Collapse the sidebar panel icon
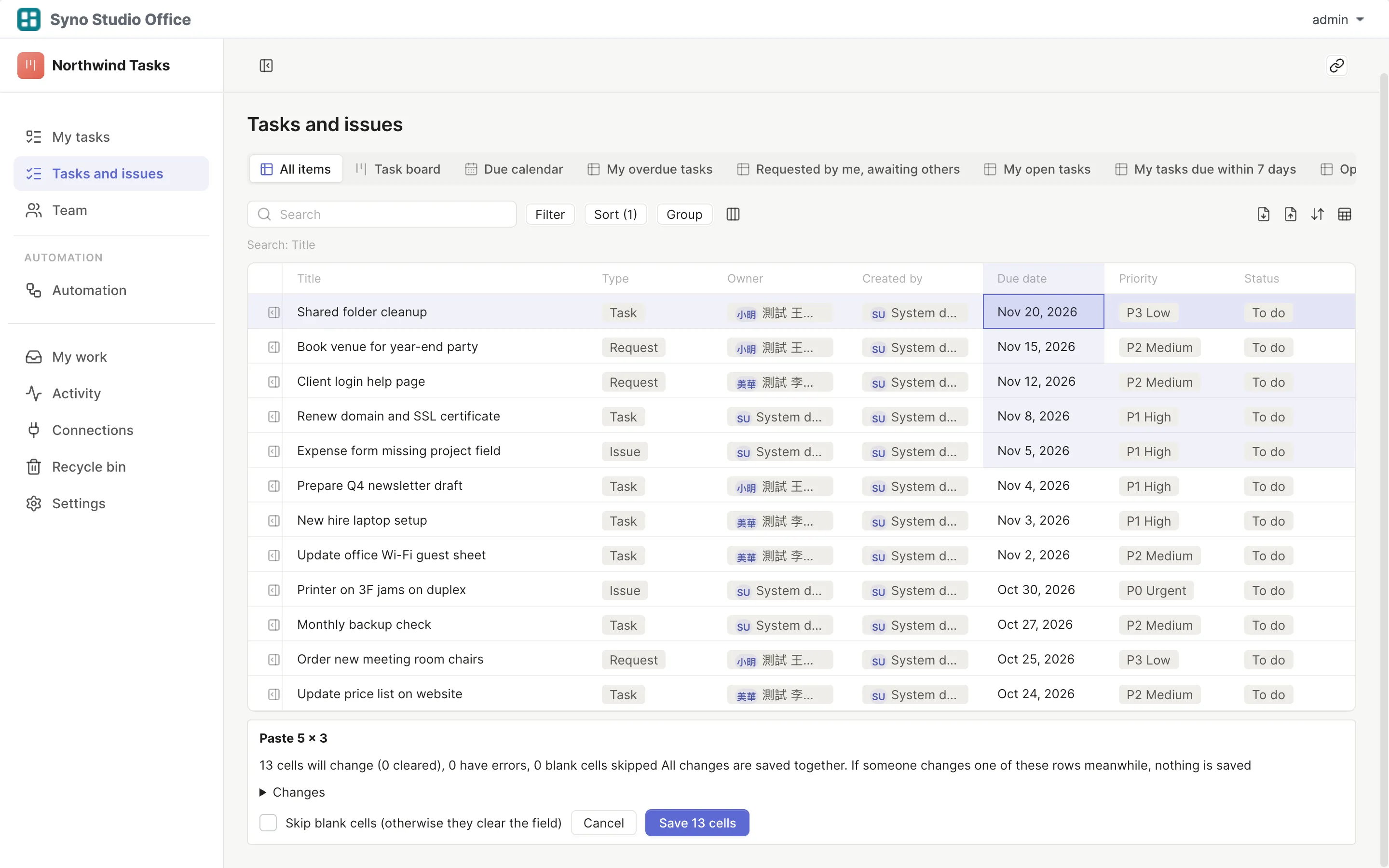The image size is (1389, 868). [266, 66]
